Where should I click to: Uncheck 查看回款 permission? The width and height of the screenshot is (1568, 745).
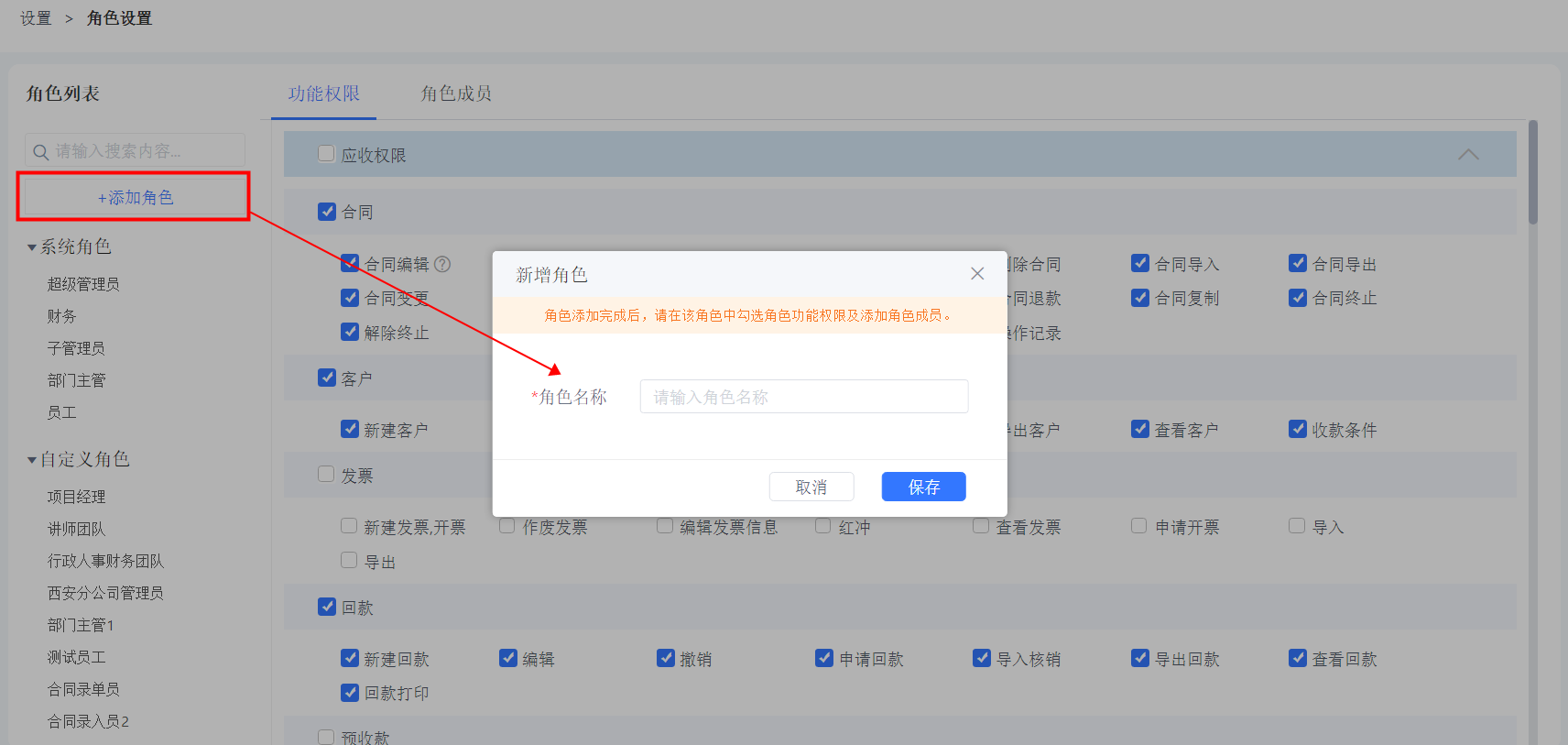point(1298,658)
